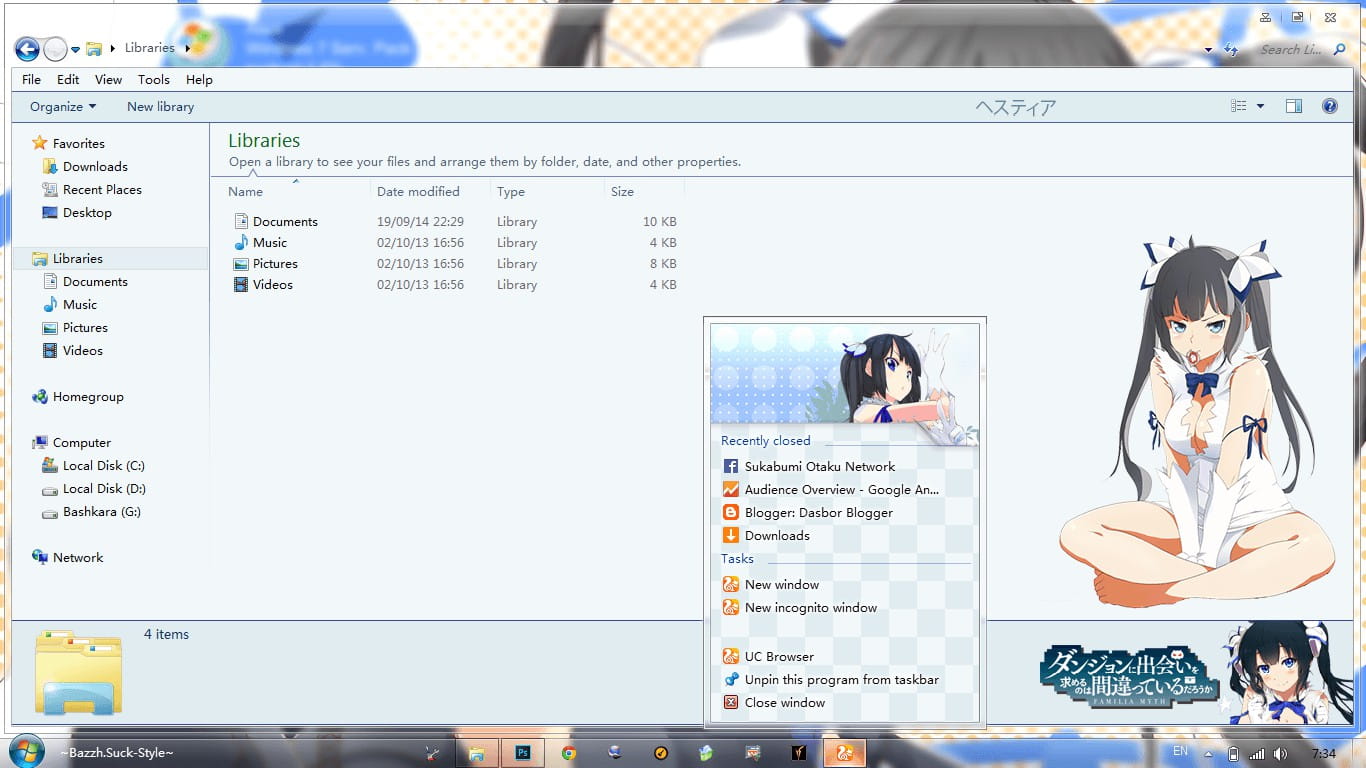Open the Tools menu
The height and width of the screenshot is (768, 1366).
[154, 80]
